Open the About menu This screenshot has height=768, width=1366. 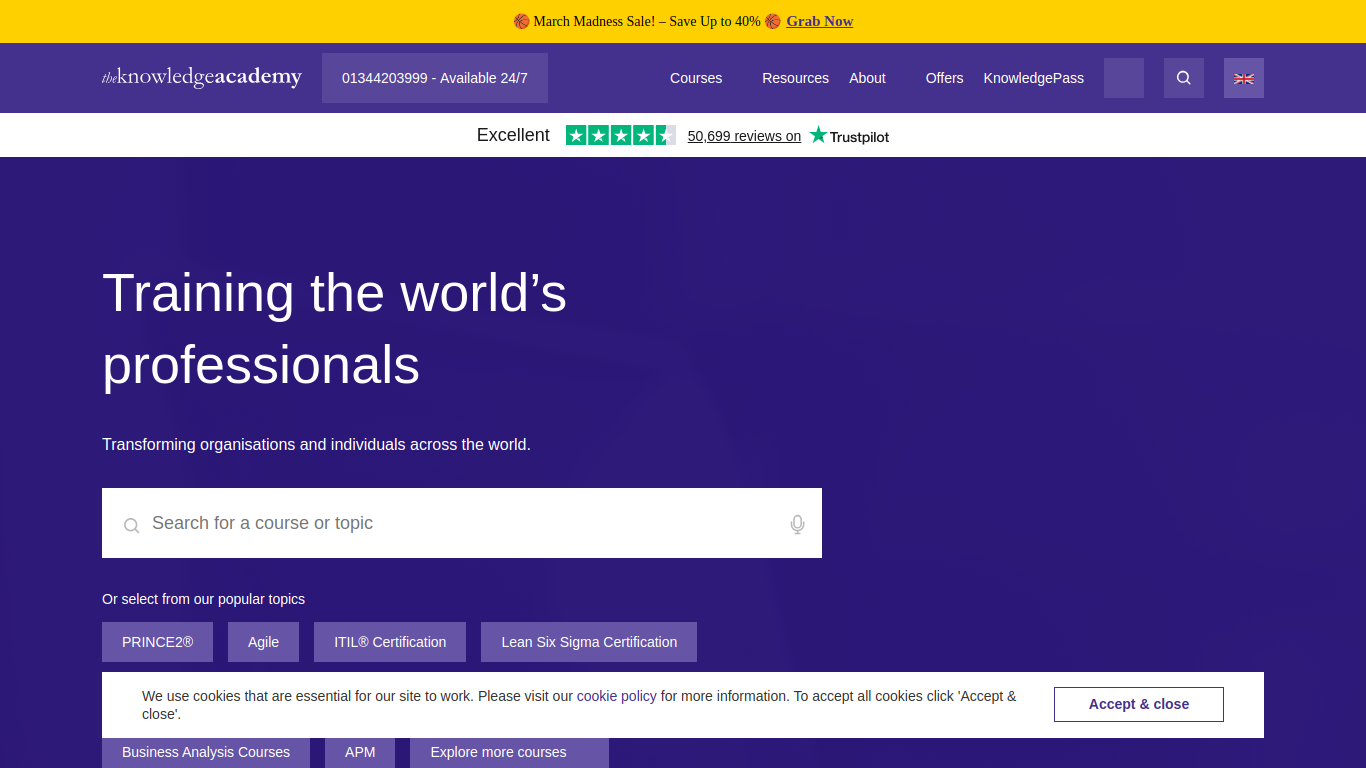(867, 78)
